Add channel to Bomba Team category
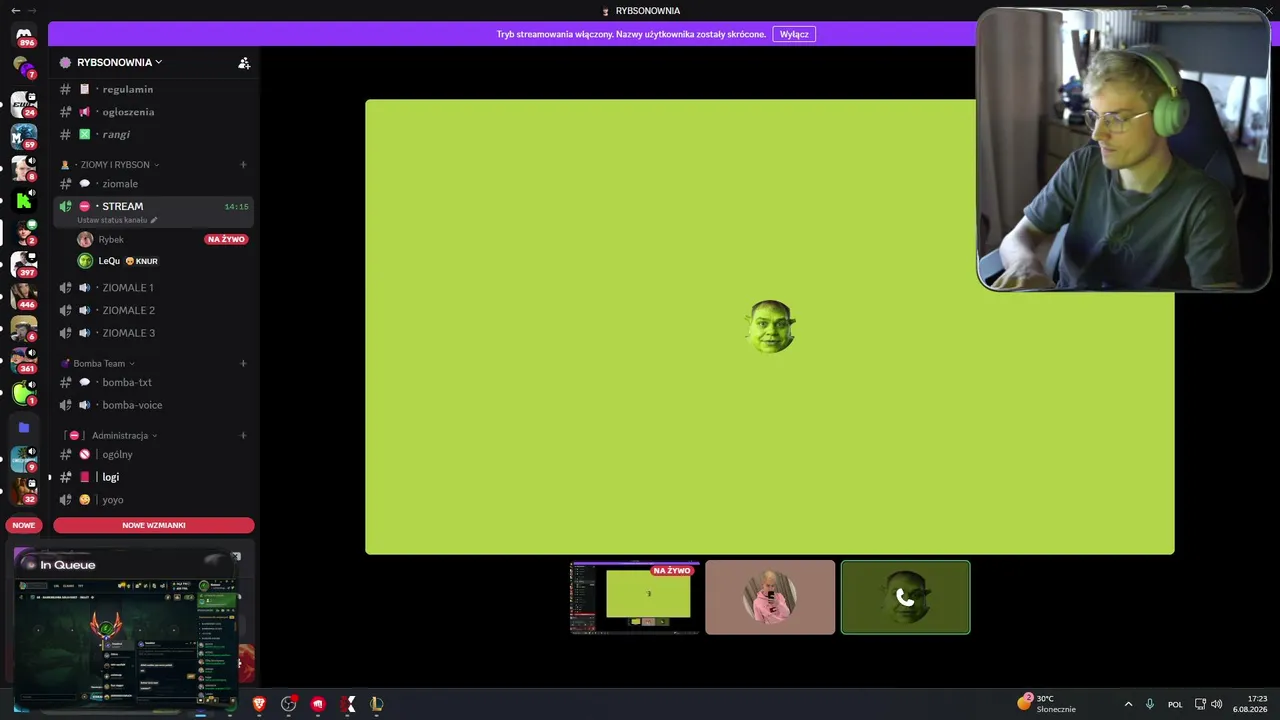This screenshot has height=720, width=1280. tap(243, 363)
